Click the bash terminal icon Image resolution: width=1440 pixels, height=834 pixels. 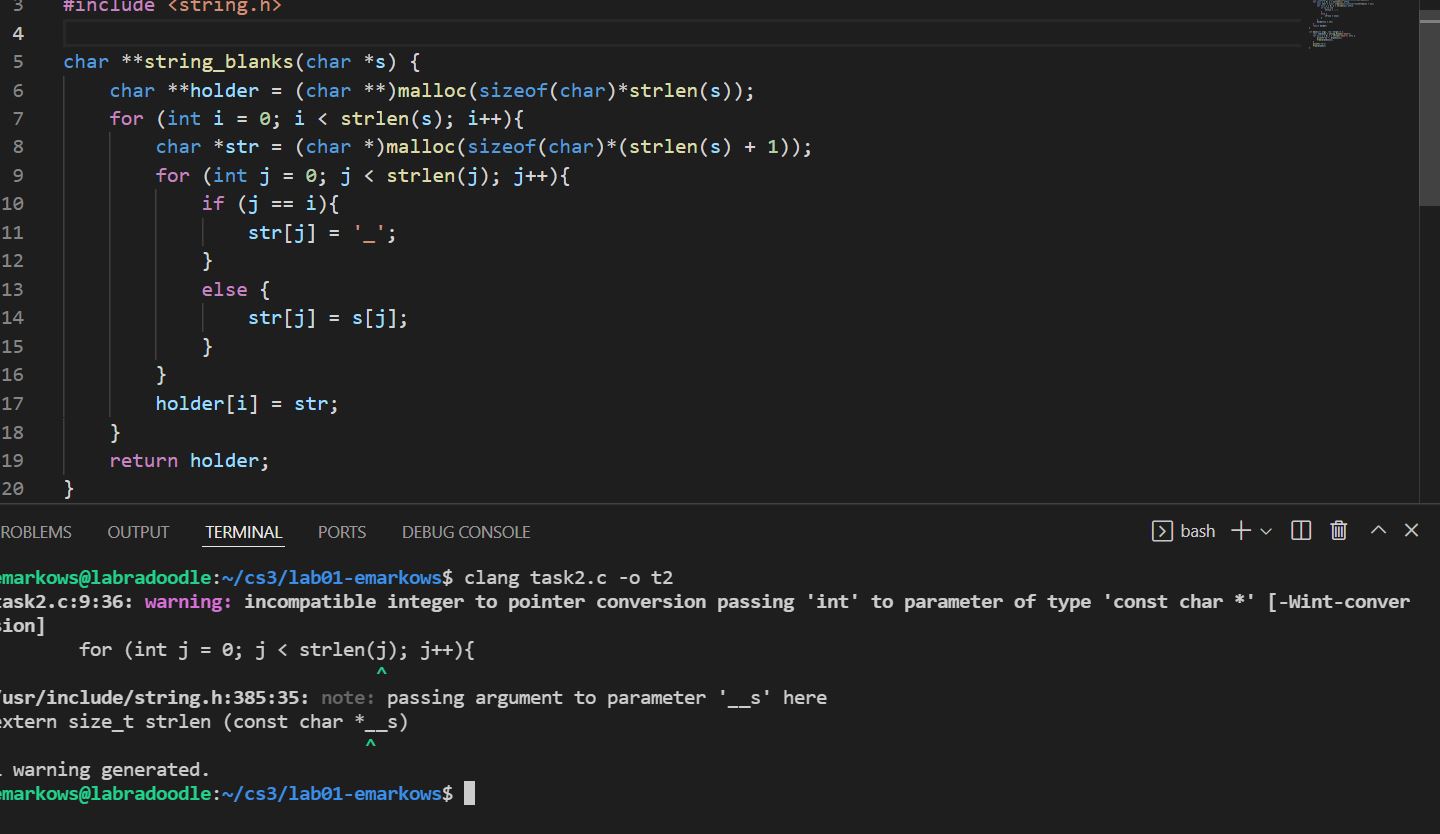click(x=1162, y=531)
